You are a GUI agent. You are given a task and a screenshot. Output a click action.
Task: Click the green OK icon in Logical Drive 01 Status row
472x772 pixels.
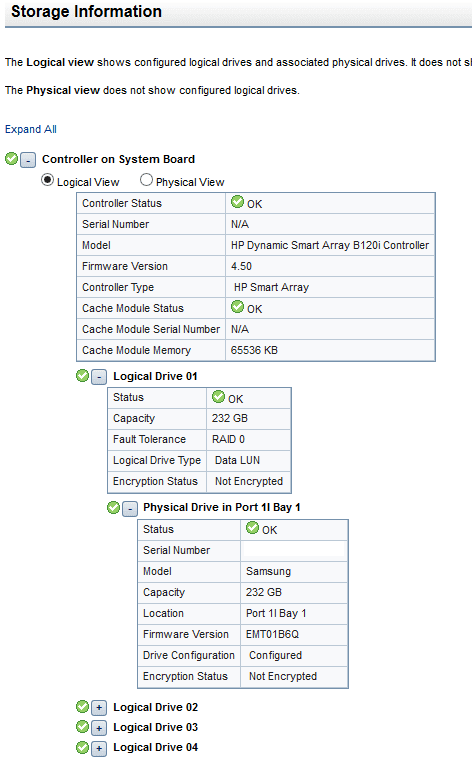pos(219,396)
